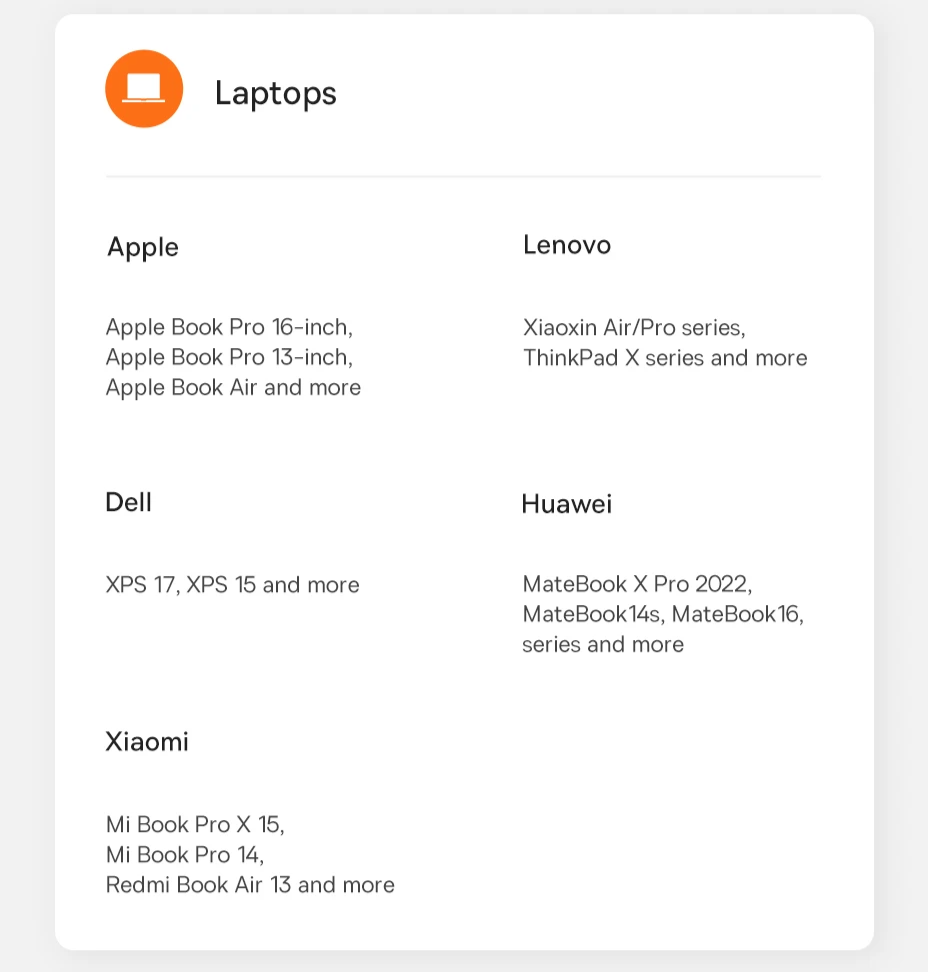Click Apple Book Pro 16-inch text
Screen dimensions: 928x972
point(229,327)
